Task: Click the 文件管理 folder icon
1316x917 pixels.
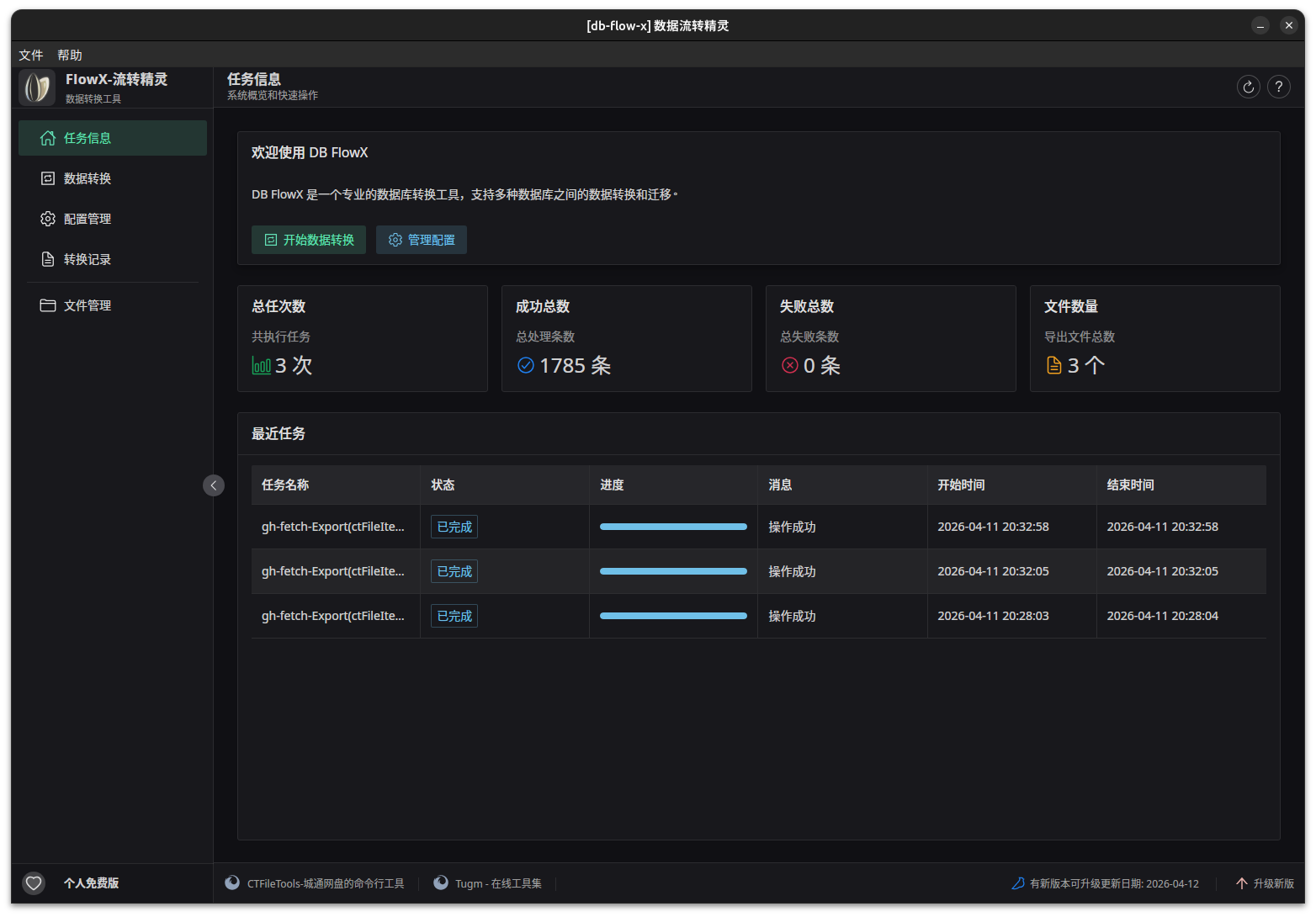Action: (48, 305)
